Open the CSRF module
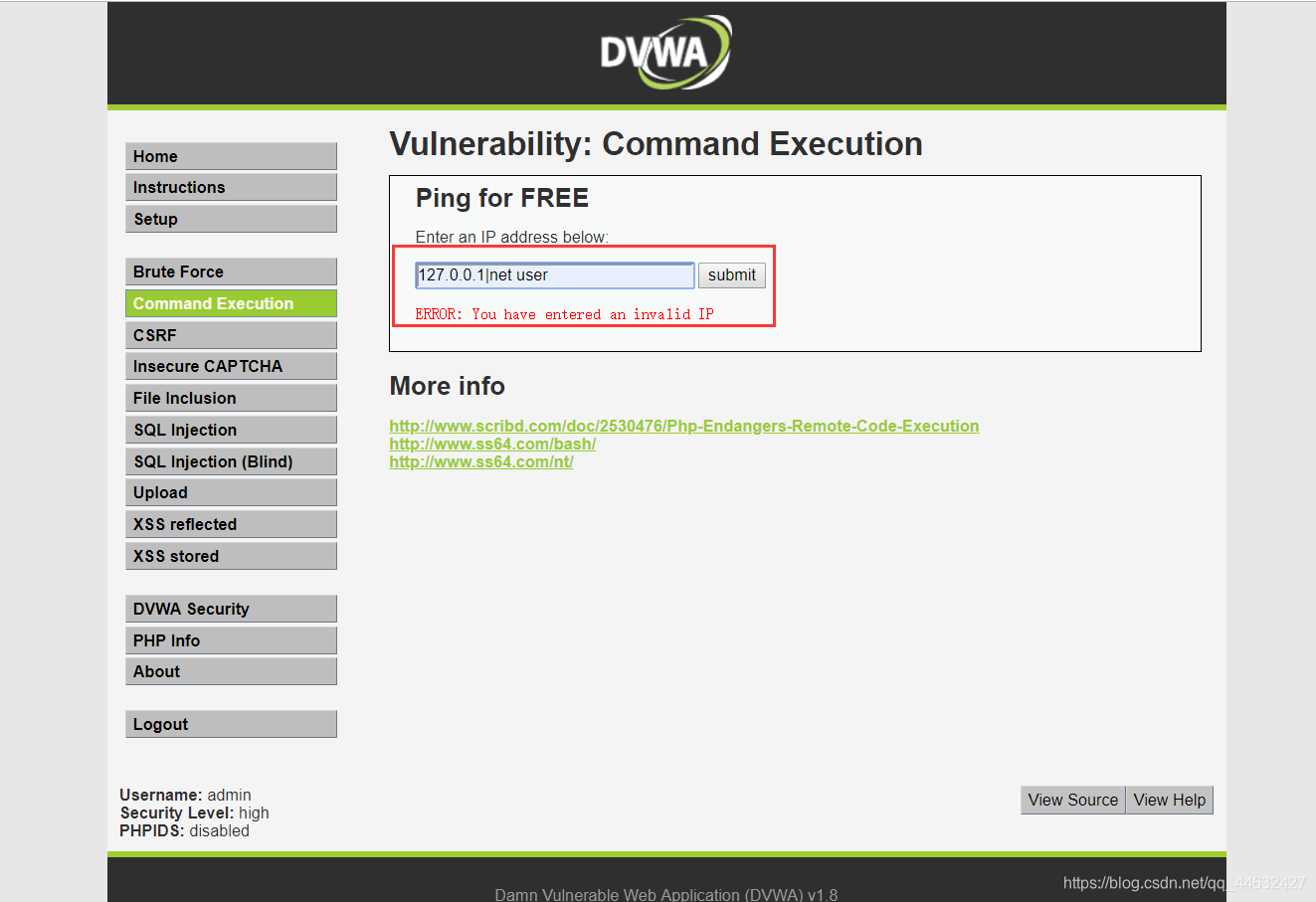This screenshot has width=1316, height=902. click(x=231, y=335)
